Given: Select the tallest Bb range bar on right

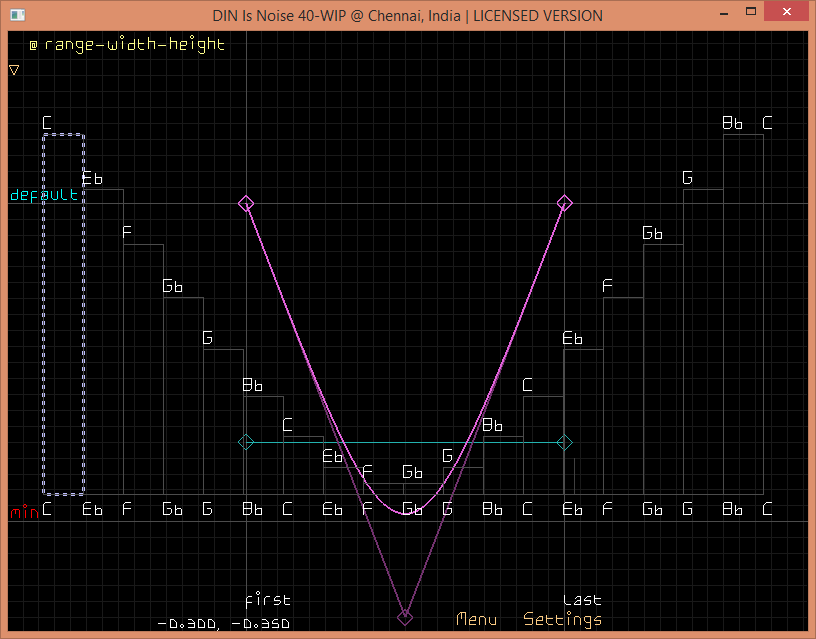Looking at the screenshot, I should coord(742,314).
